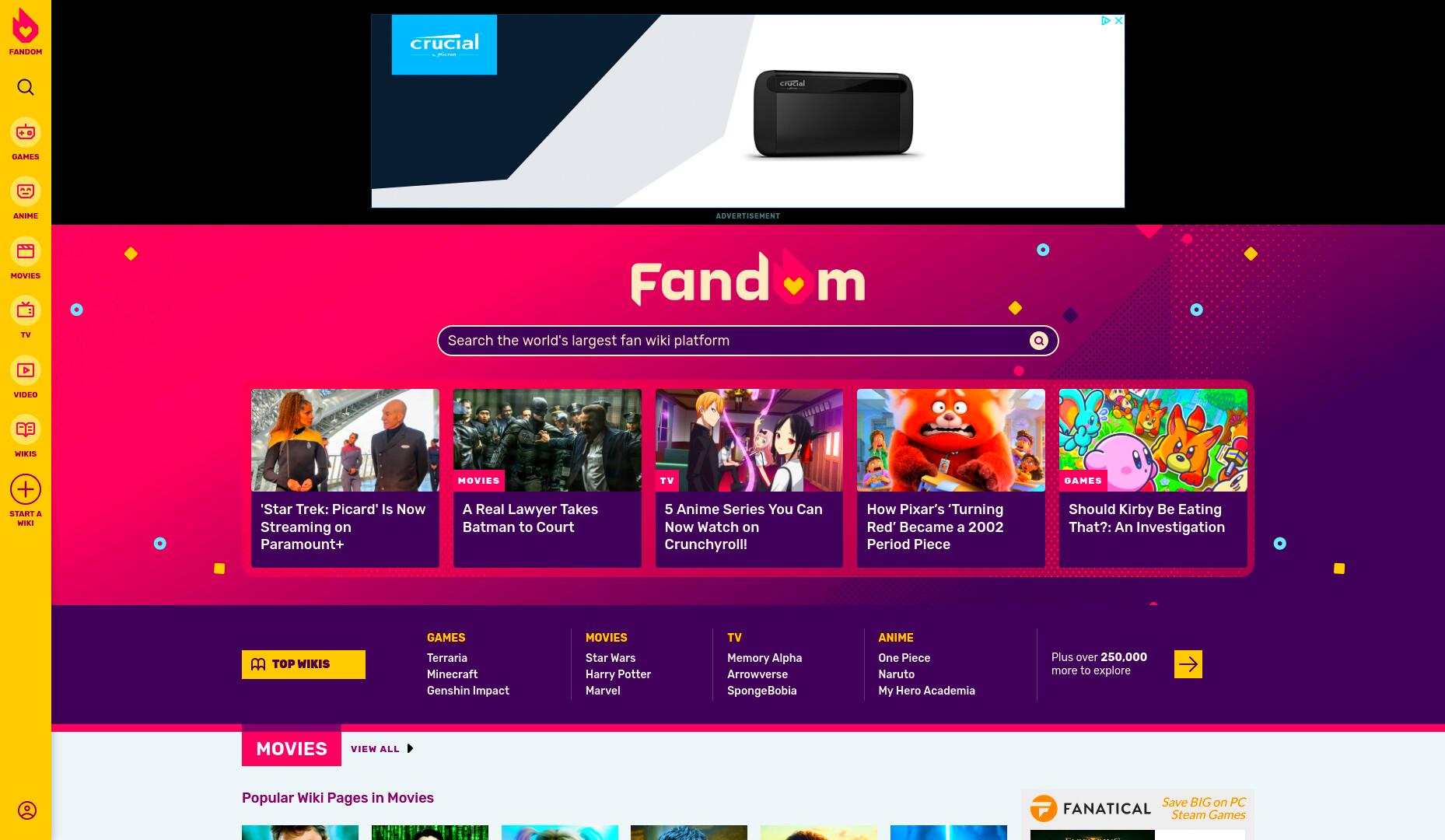Click the sidebar search magnifier icon
The width and height of the screenshot is (1445, 840).
(26, 87)
